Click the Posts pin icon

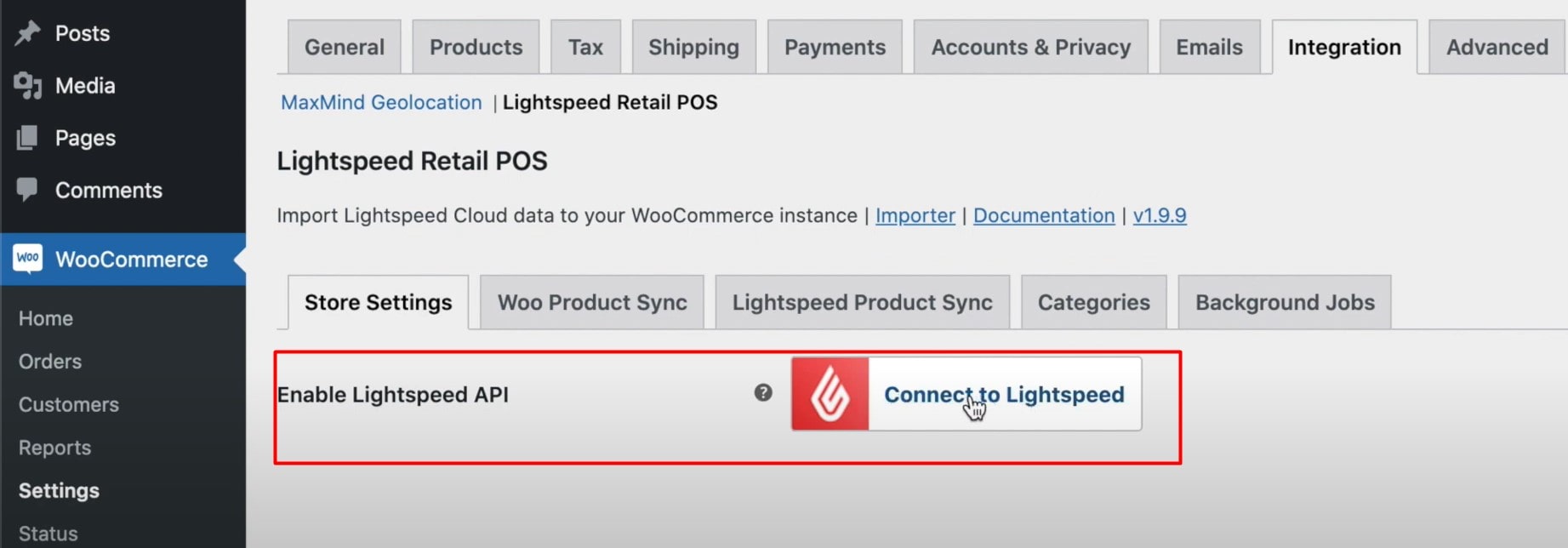[27, 33]
